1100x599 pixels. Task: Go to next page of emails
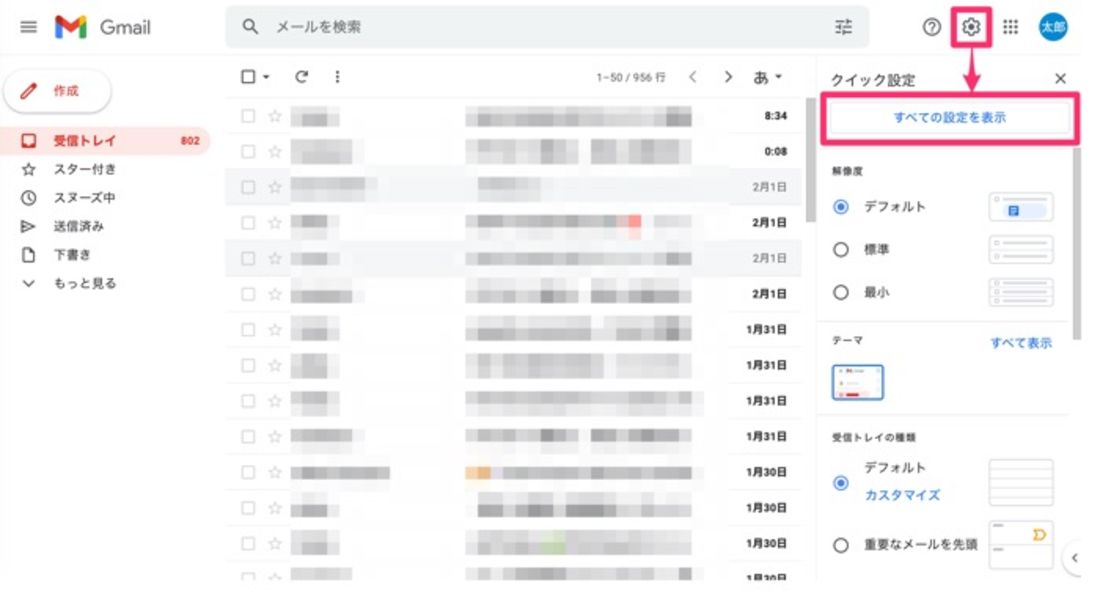pyautogui.click(x=728, y=77)
